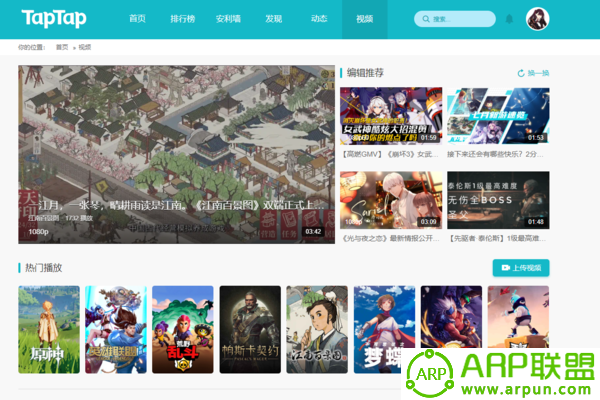The height and width of the screenshot is (400, 600).
Task: Open the 荒野乱斗 game card
Action: click(183, 330)
